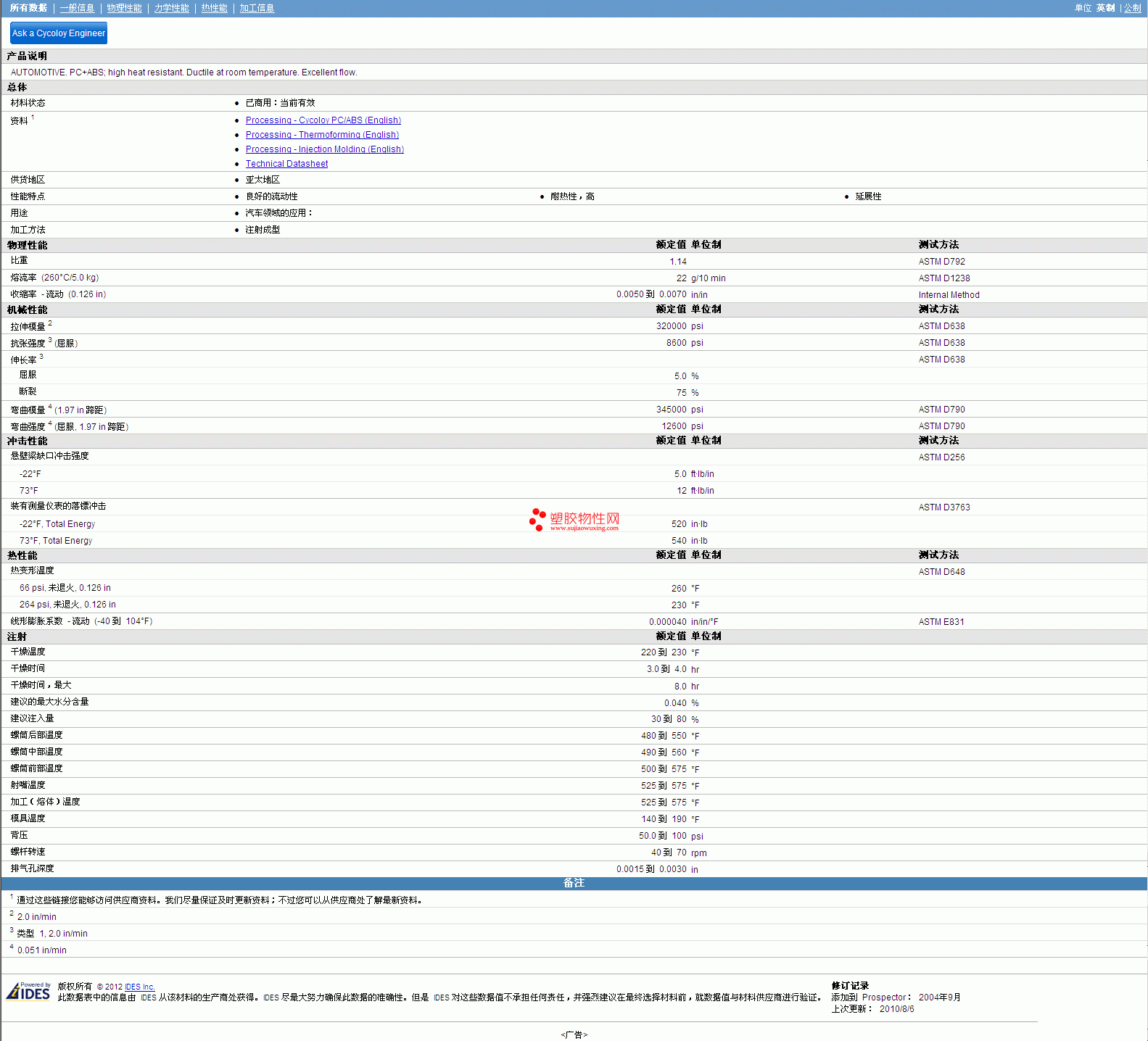This screenshot has height=1041, width=1148.
Task: Open the 一般信息 tab
Action: coord(77,8)
